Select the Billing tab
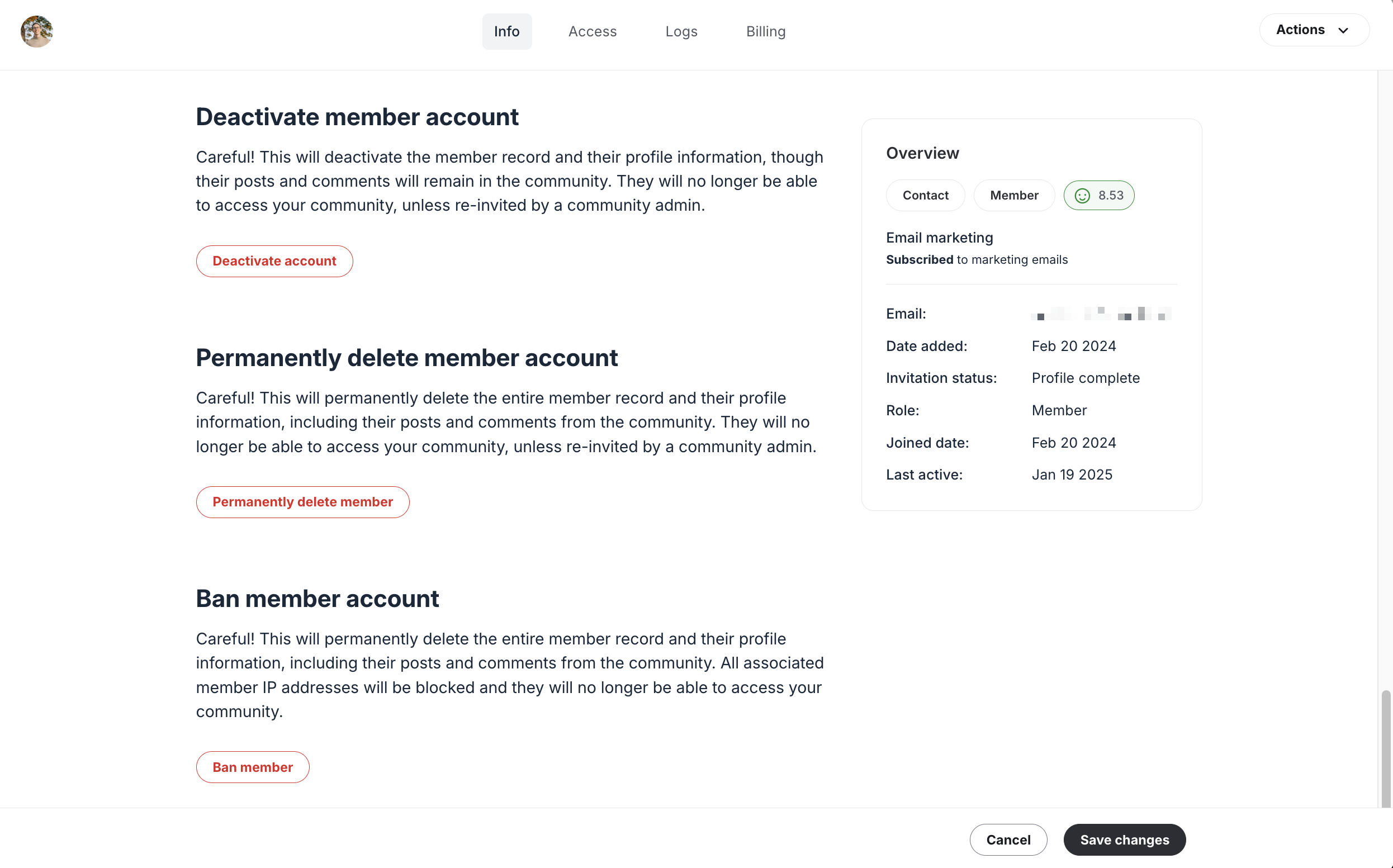Screen dimensions: 1393x868 766,31
